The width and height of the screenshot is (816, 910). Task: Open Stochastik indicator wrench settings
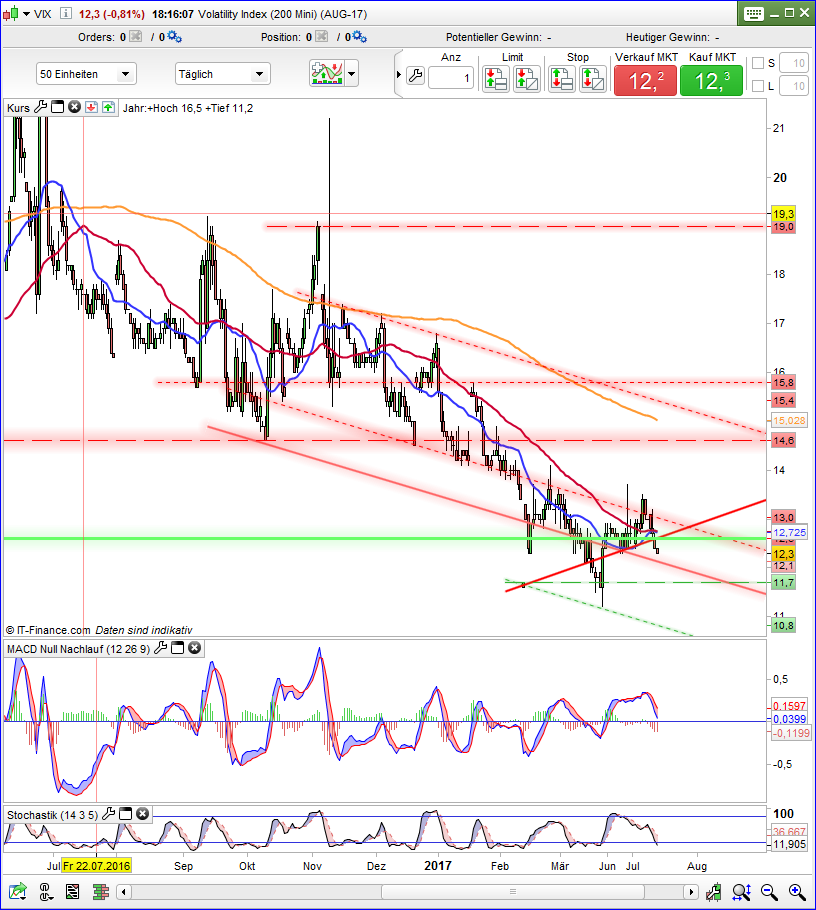click(109, 814)
